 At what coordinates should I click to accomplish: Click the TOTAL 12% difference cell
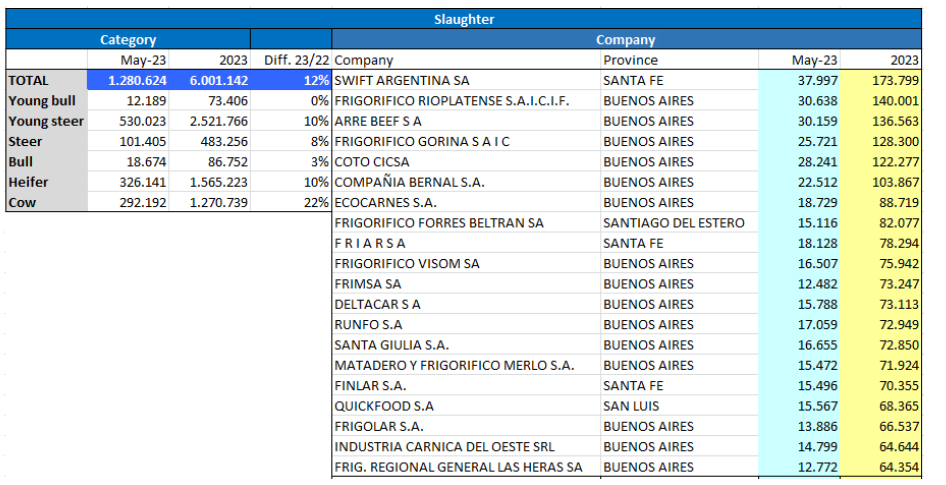(x=290, y=80)
